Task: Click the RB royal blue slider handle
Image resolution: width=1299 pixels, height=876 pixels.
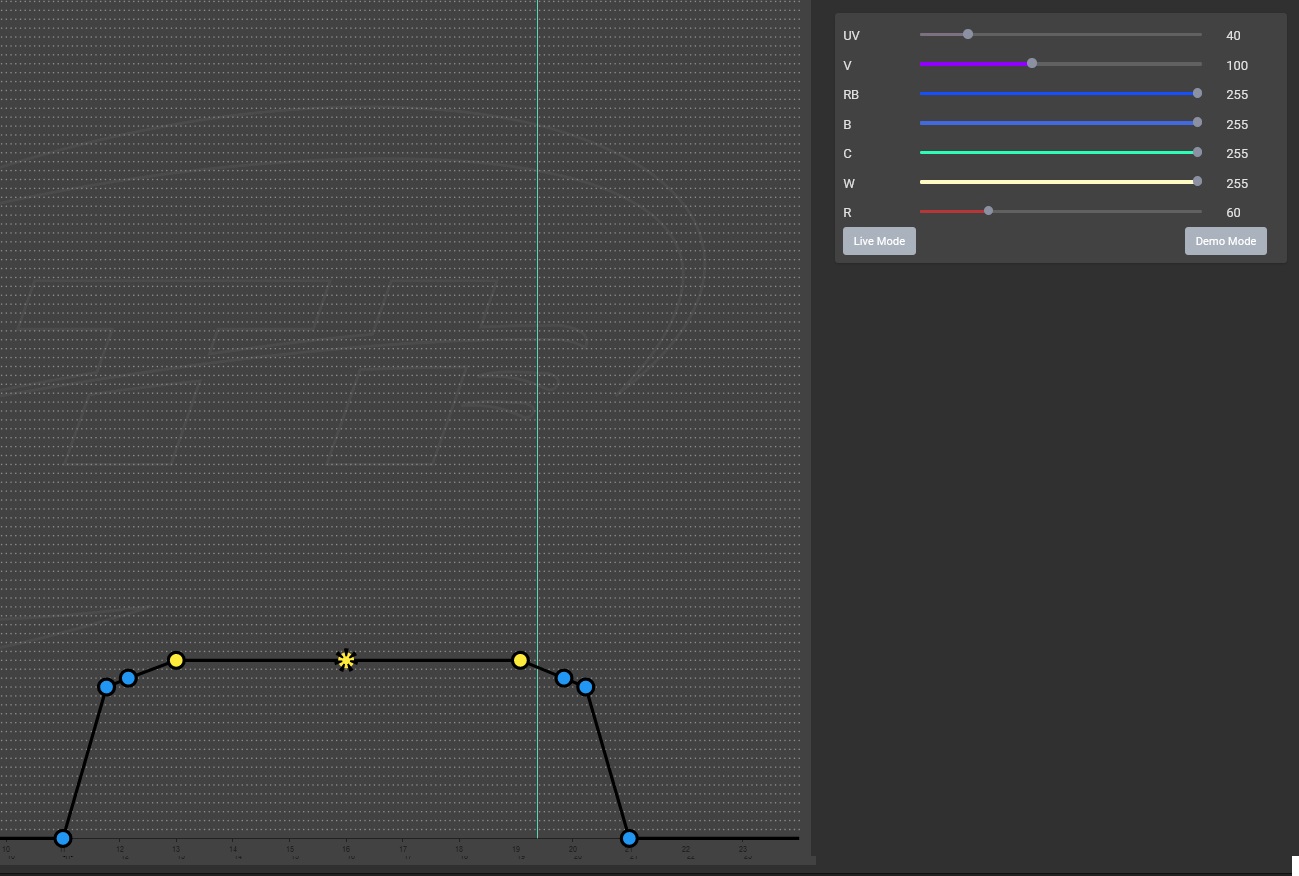Action: 1197,94
